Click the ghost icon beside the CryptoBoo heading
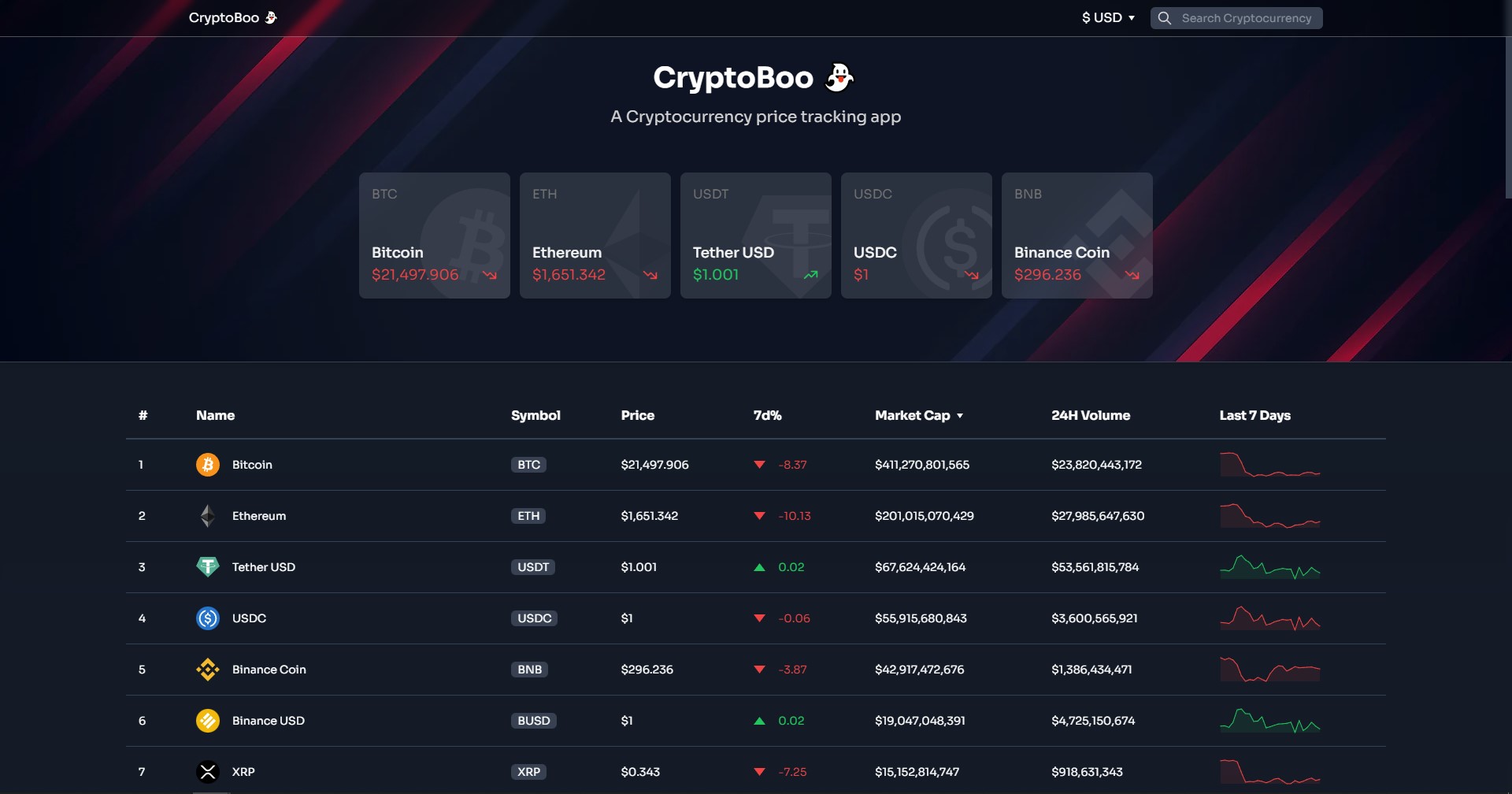 point(839,77)
